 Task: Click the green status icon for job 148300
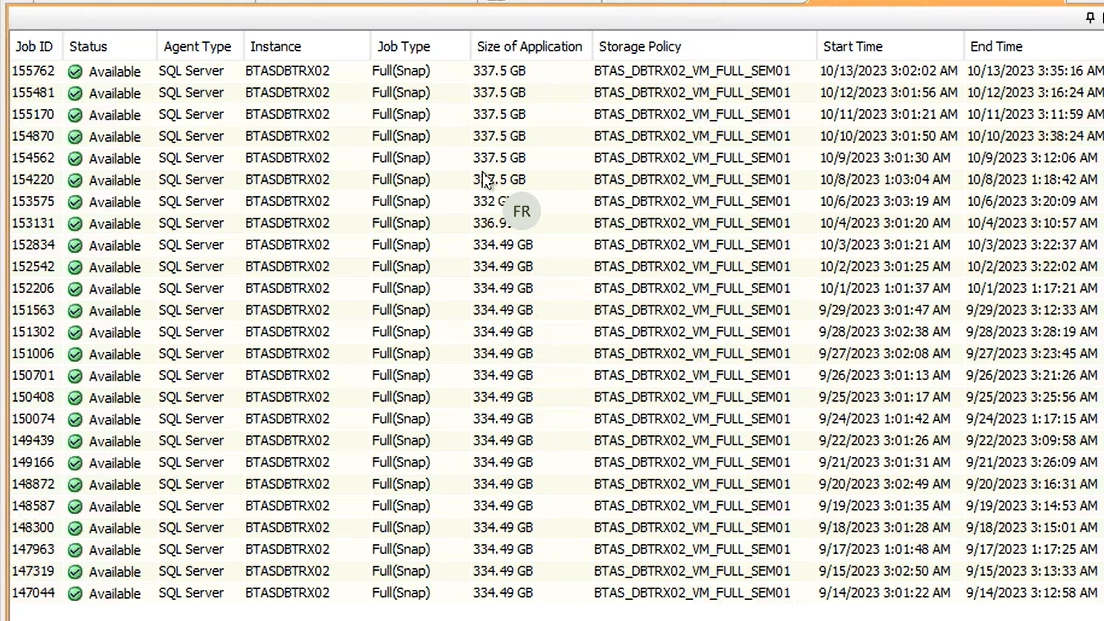75,529
